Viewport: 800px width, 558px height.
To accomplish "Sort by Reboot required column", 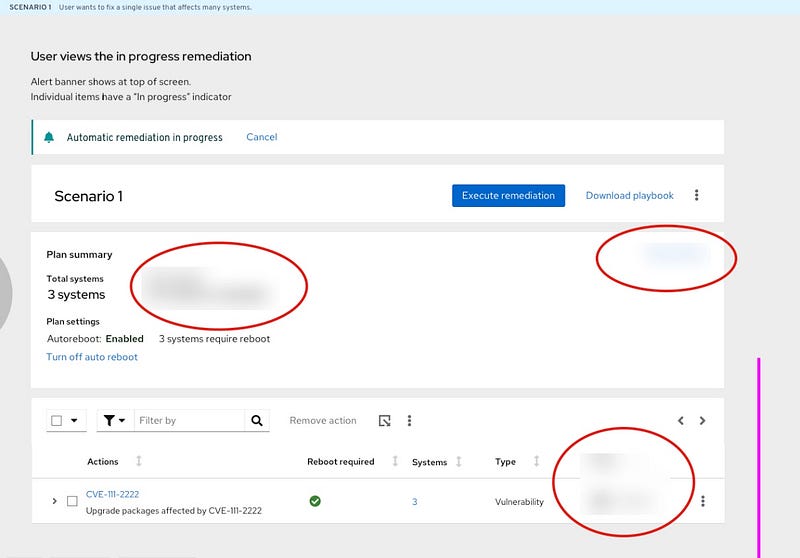I will pyautogui.click(x=395, y=461).
